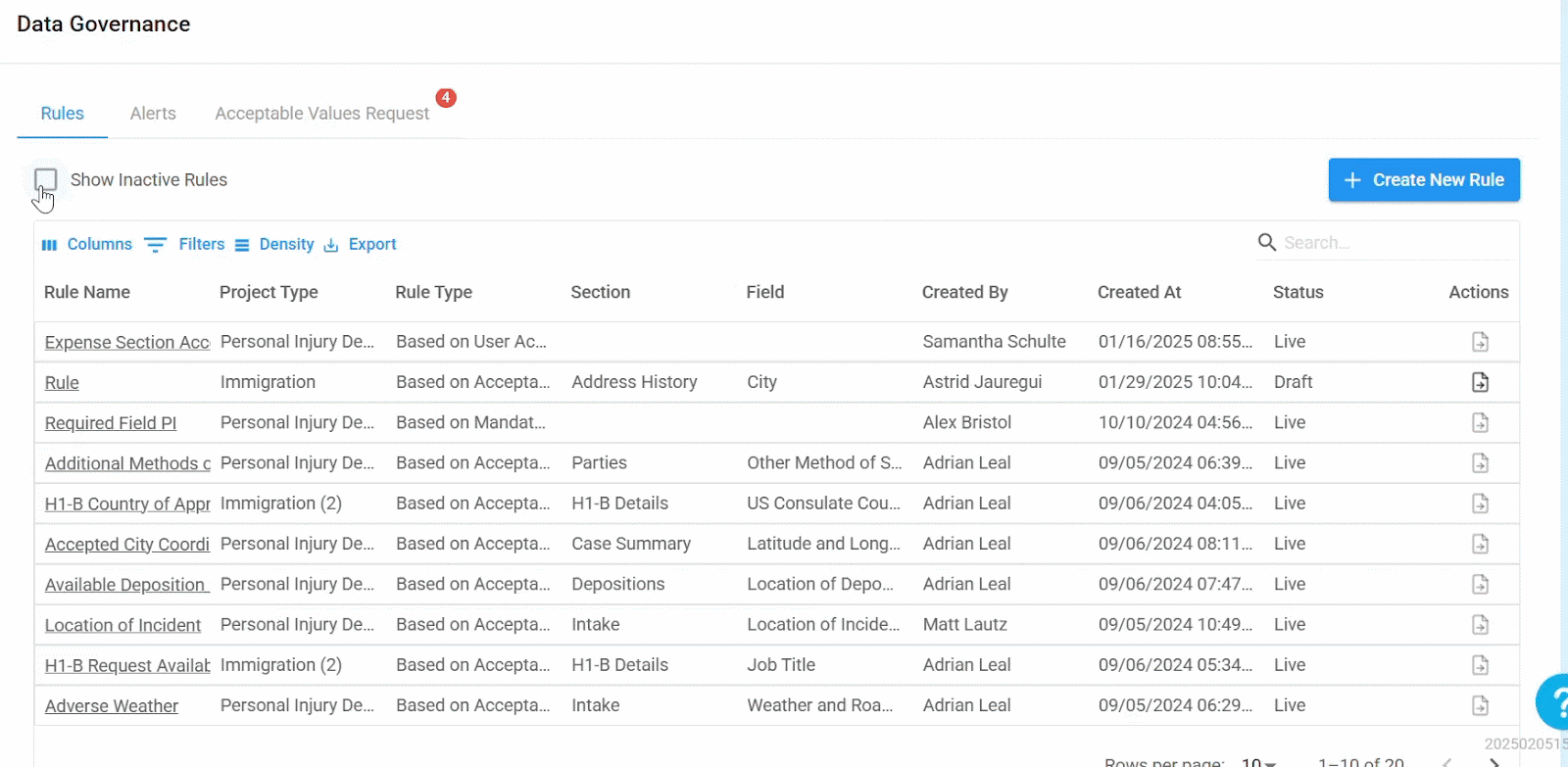Open Acceptable Values Request tab
The image size is (1568, 767).
pos(322,114)
